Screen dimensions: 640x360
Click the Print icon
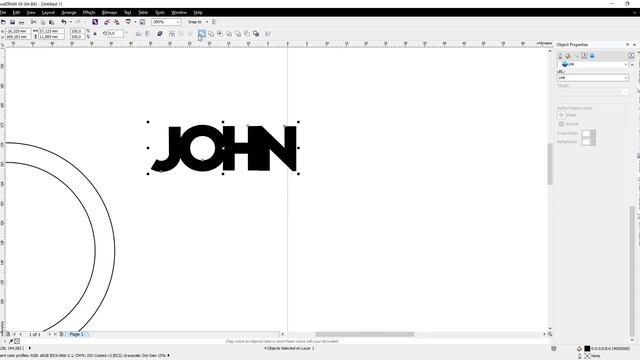22,22
